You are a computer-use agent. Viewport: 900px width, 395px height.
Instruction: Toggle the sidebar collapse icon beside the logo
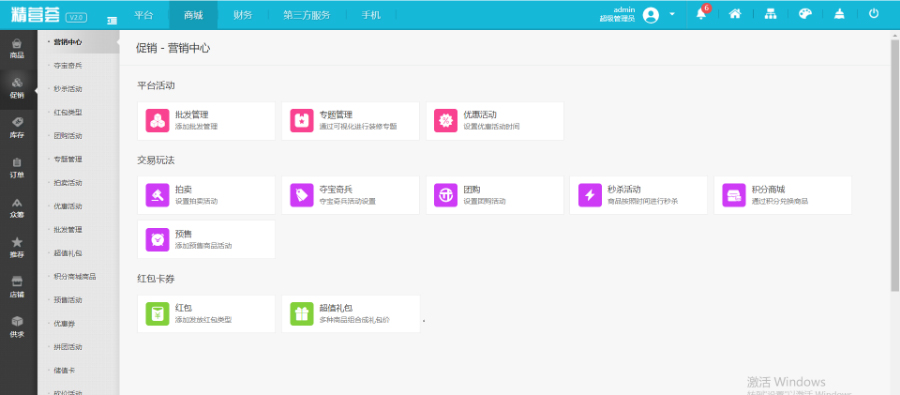tap(112, 20)
